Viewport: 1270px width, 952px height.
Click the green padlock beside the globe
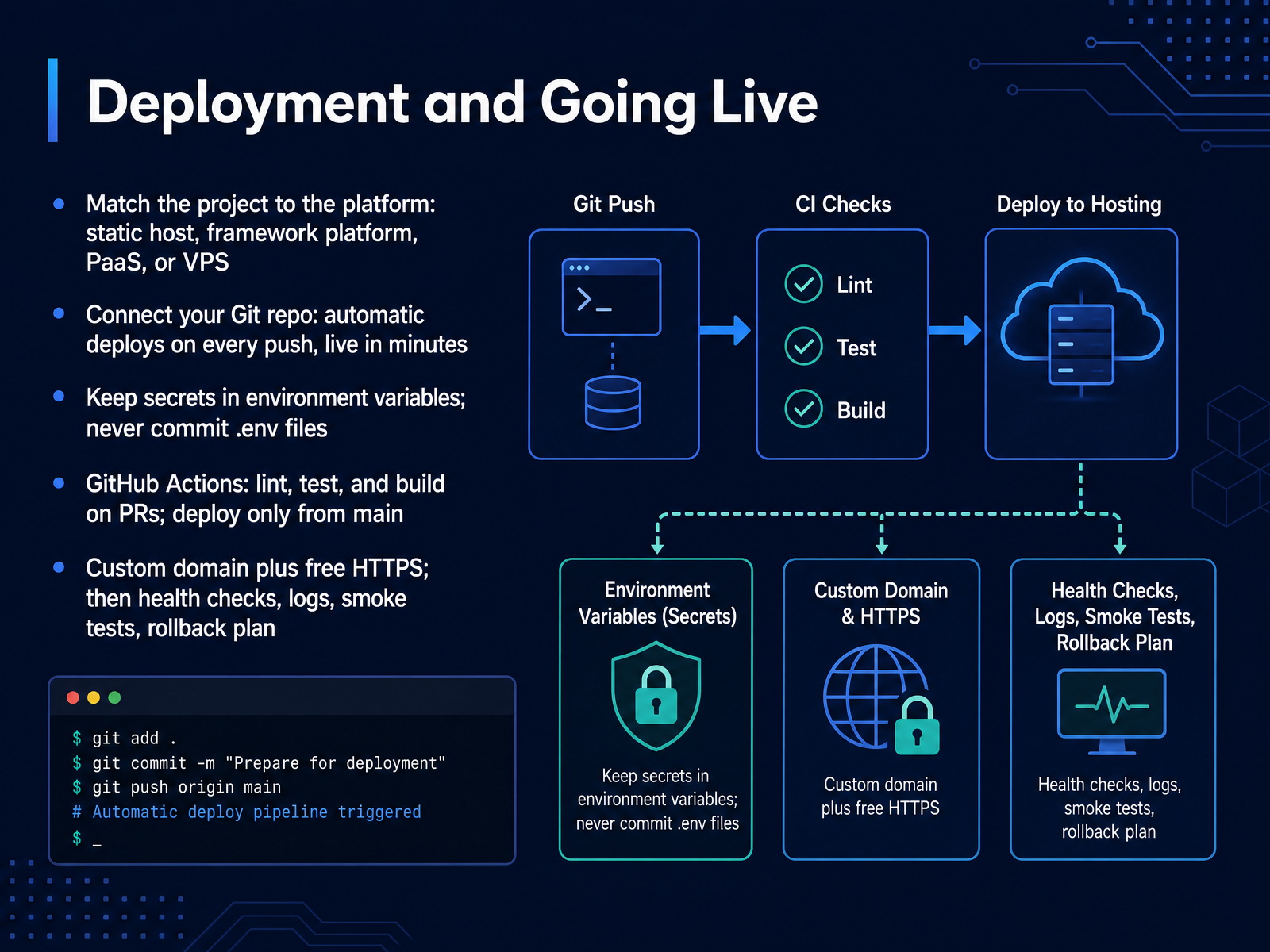coord(917,726)
